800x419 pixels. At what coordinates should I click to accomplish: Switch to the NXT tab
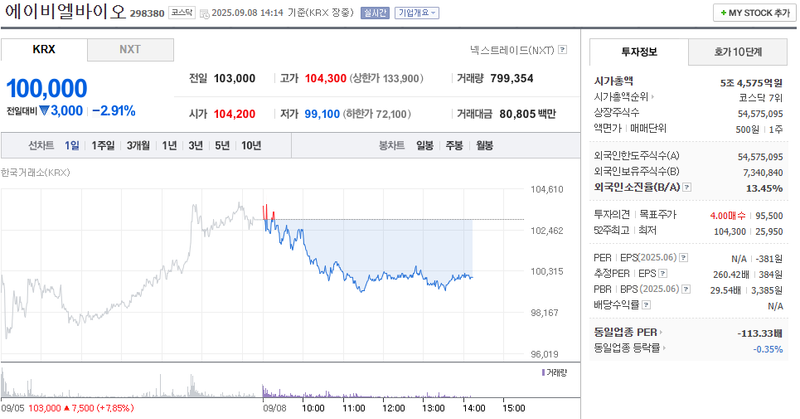130,50
